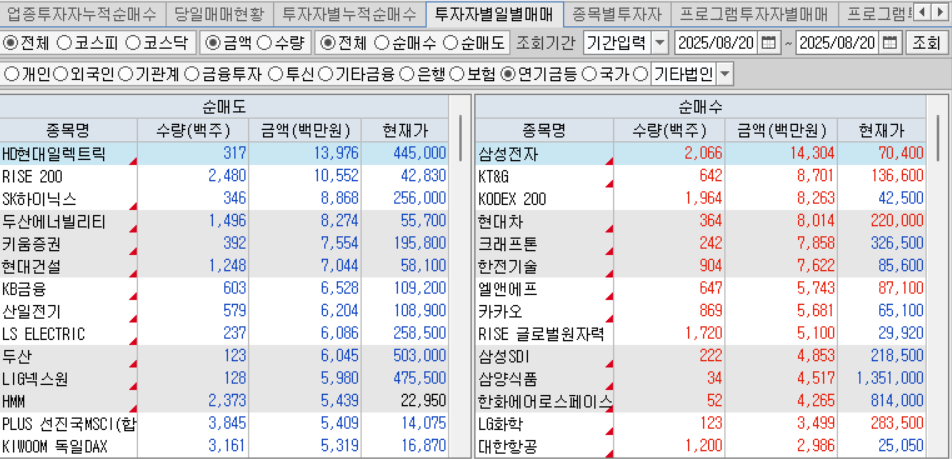Select the 개인 investor radio button

(11, 75)
